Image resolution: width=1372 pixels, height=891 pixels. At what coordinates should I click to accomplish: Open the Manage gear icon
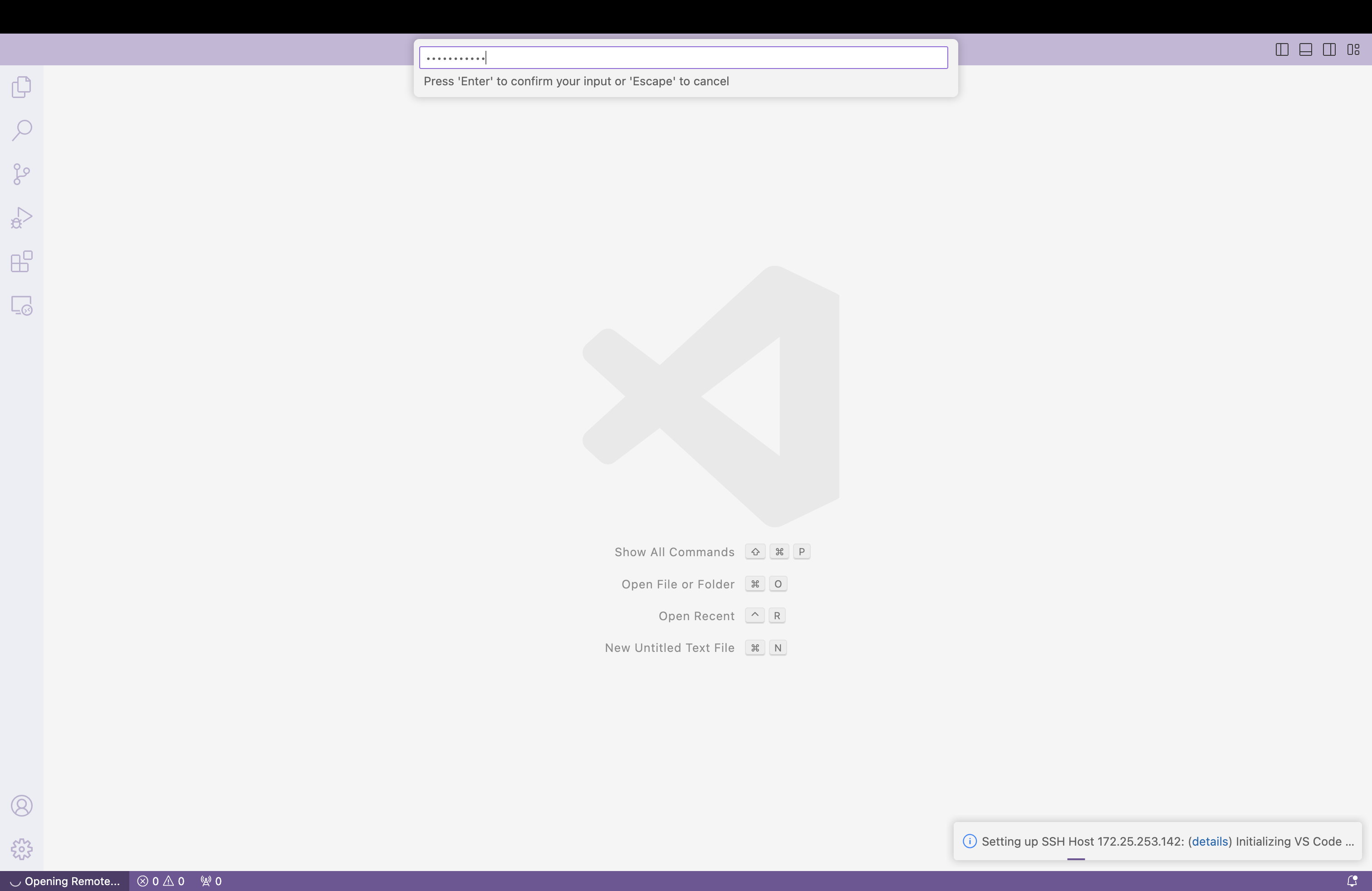click(21, 849)
